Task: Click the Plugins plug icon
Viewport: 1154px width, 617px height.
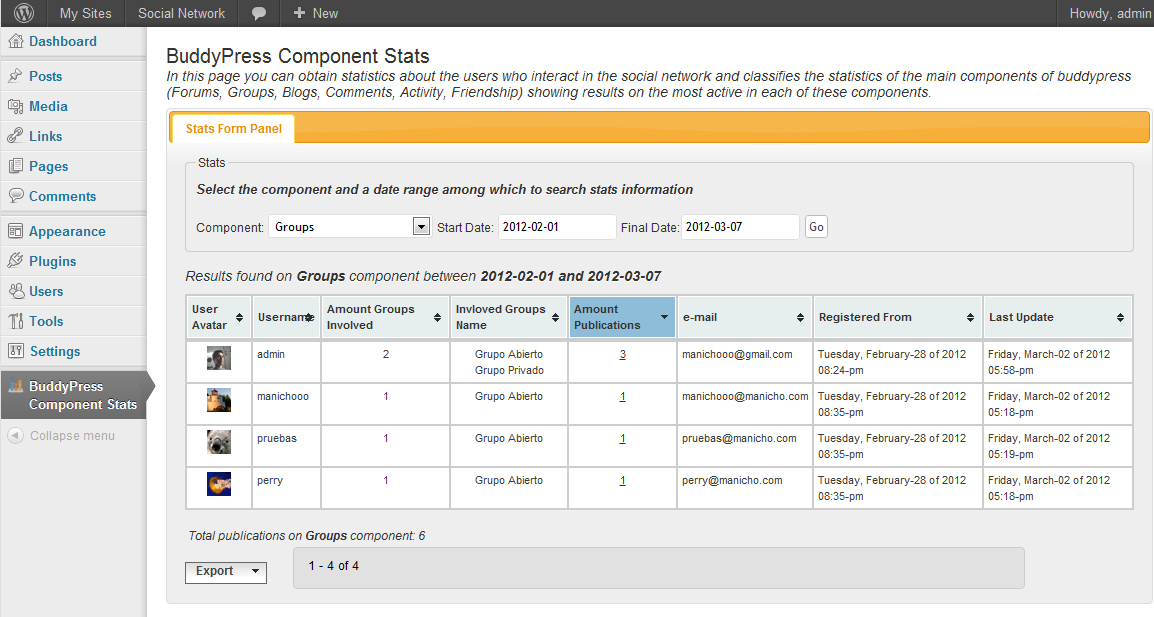Action: coord(15,261)
